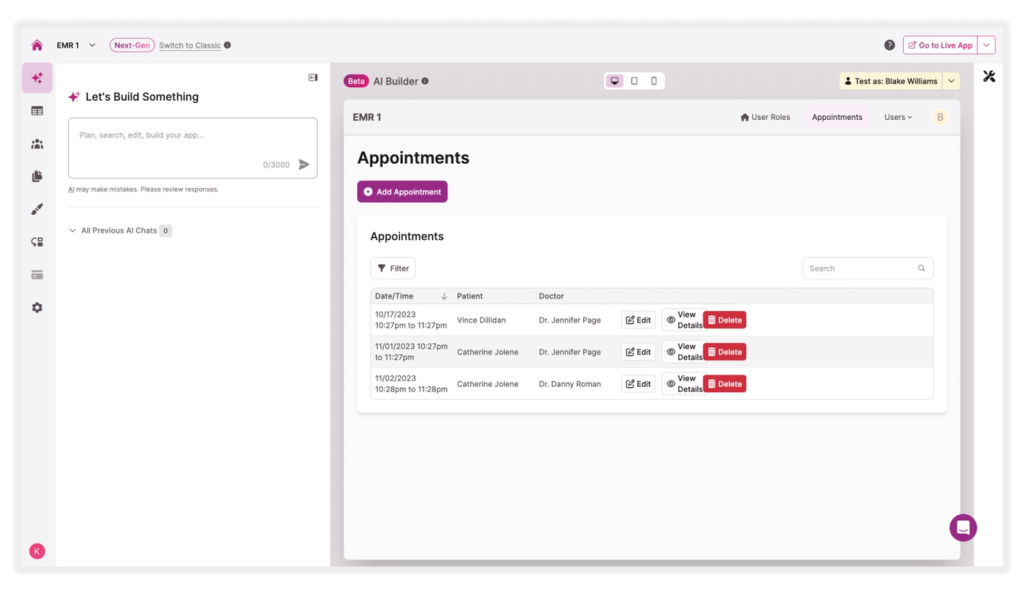Click the help question mark icon

coord(889,45)
